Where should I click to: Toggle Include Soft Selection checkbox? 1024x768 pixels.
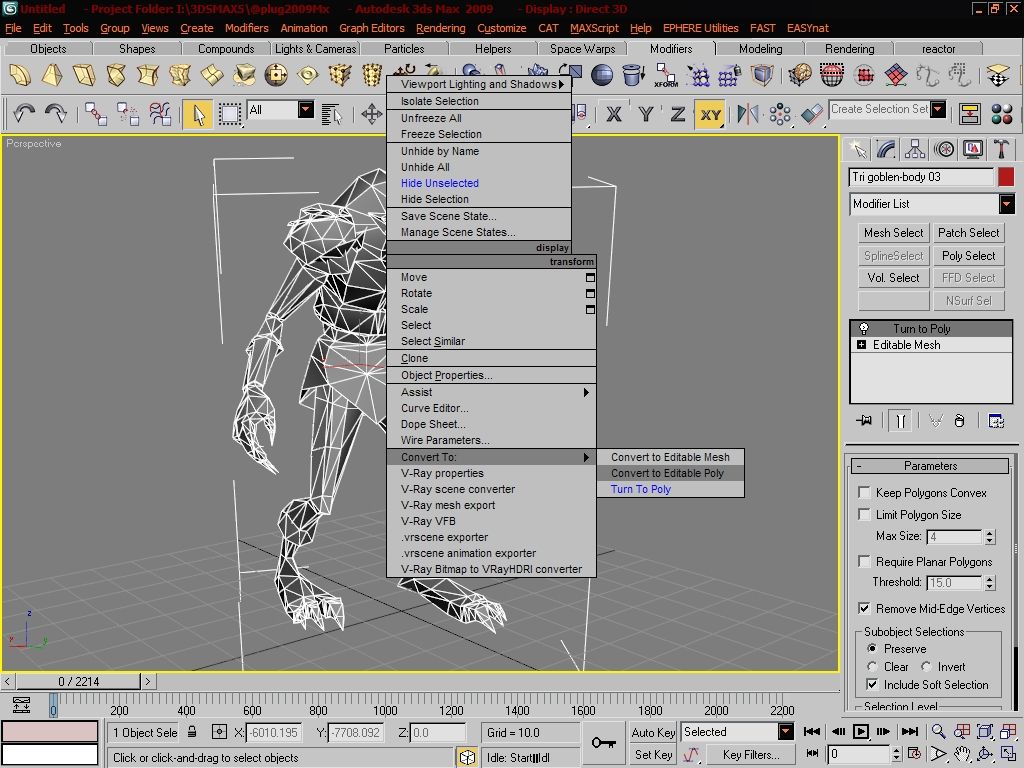pyautogui.click(x=872, y=684)
